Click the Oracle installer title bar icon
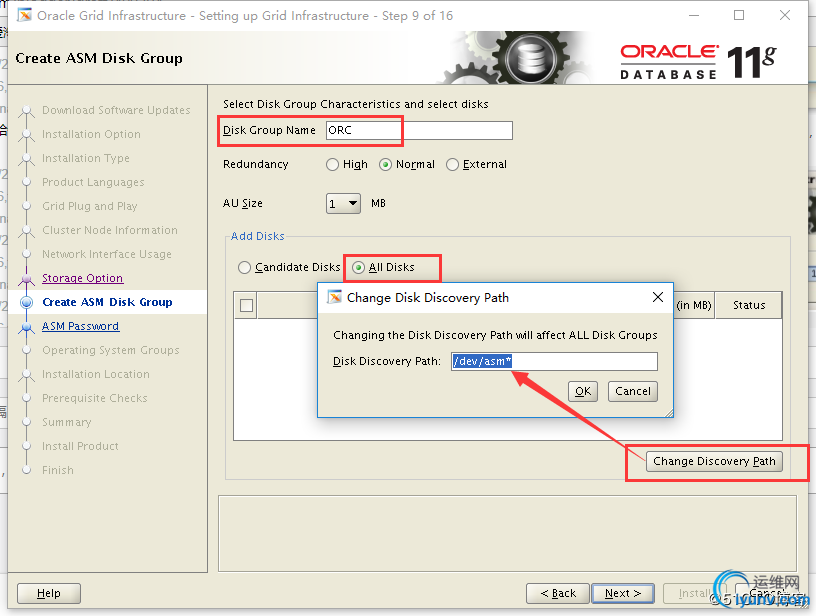816x616 pixels. pyautogui.click(x=24, y=16)
